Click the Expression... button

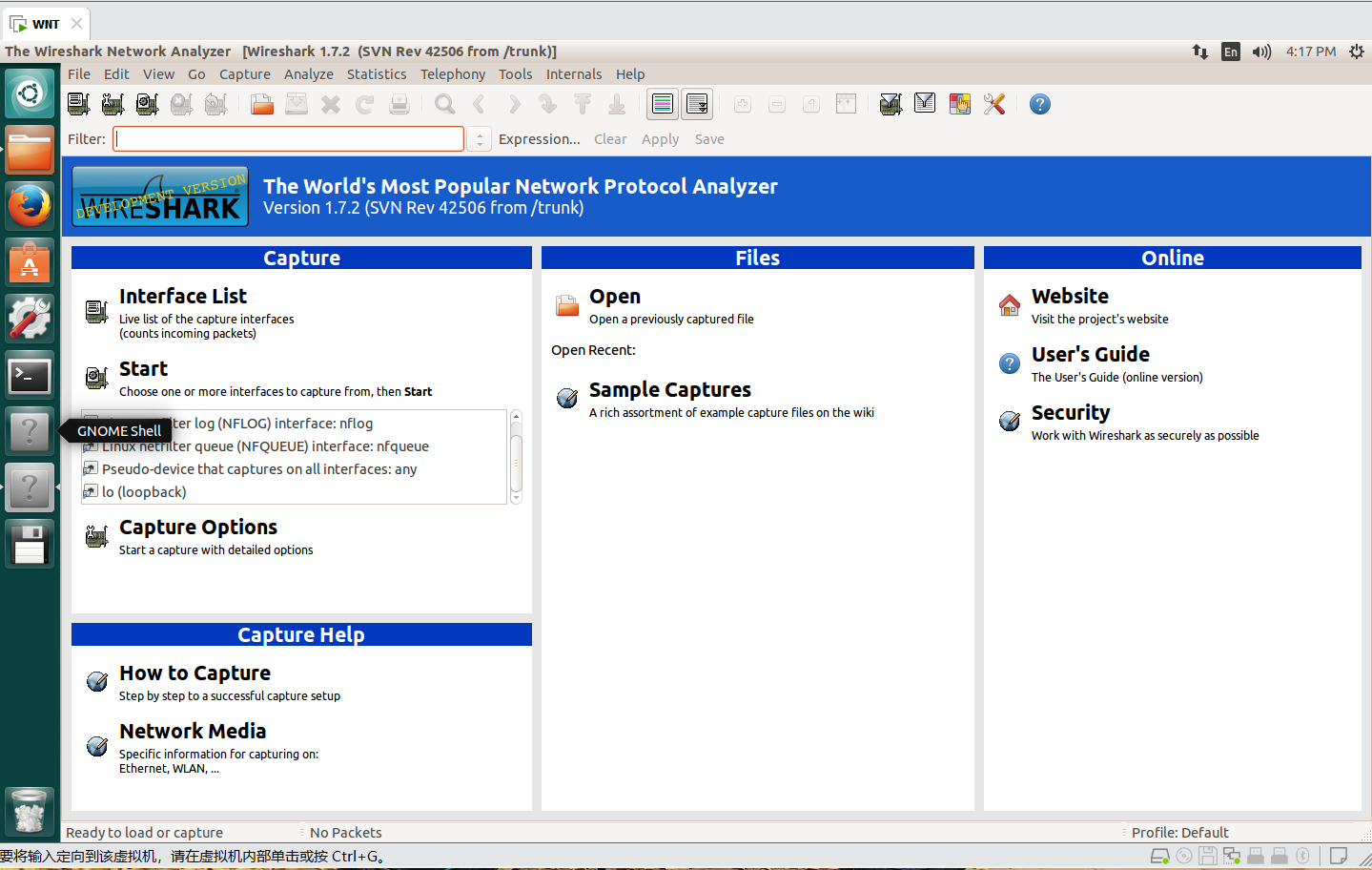point(540,139)
